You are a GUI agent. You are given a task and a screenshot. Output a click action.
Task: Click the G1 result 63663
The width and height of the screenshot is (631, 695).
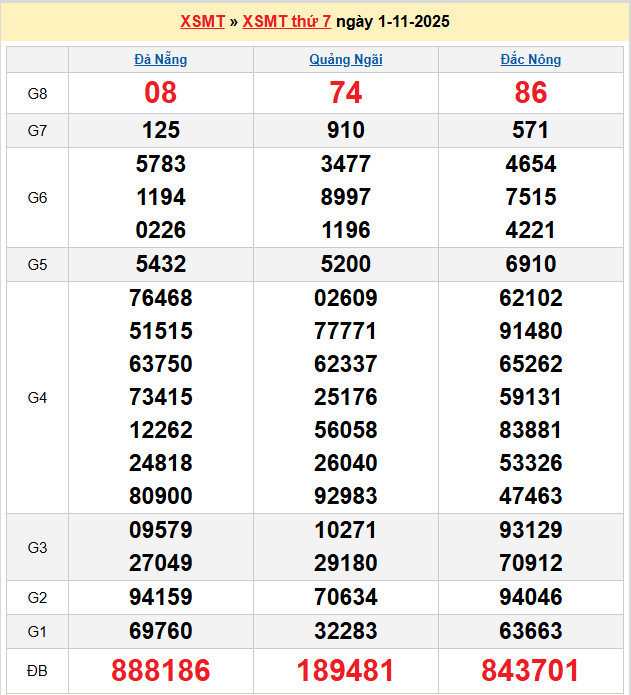[531, 631]
